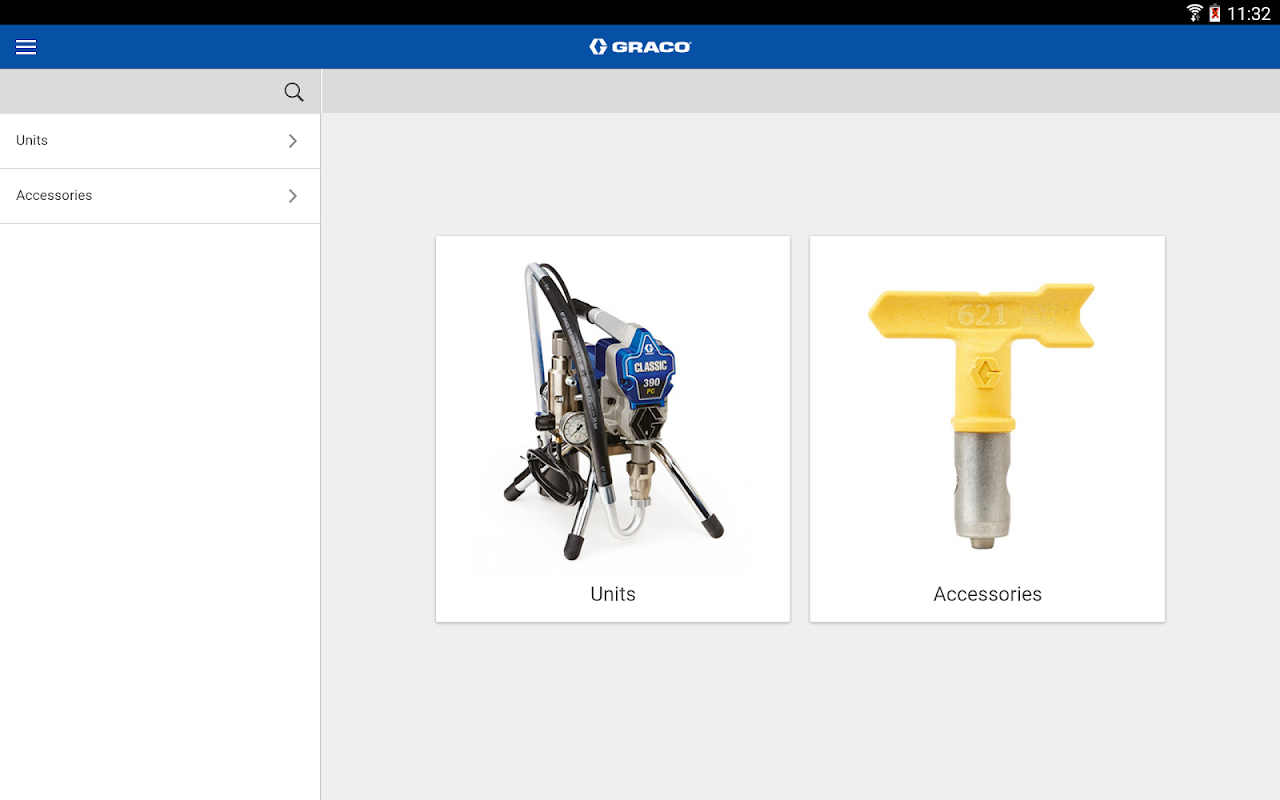Expand the Units chevron in sidebar
The width and height of the screenshot is (1280, 800).
(x=293, y=141)
